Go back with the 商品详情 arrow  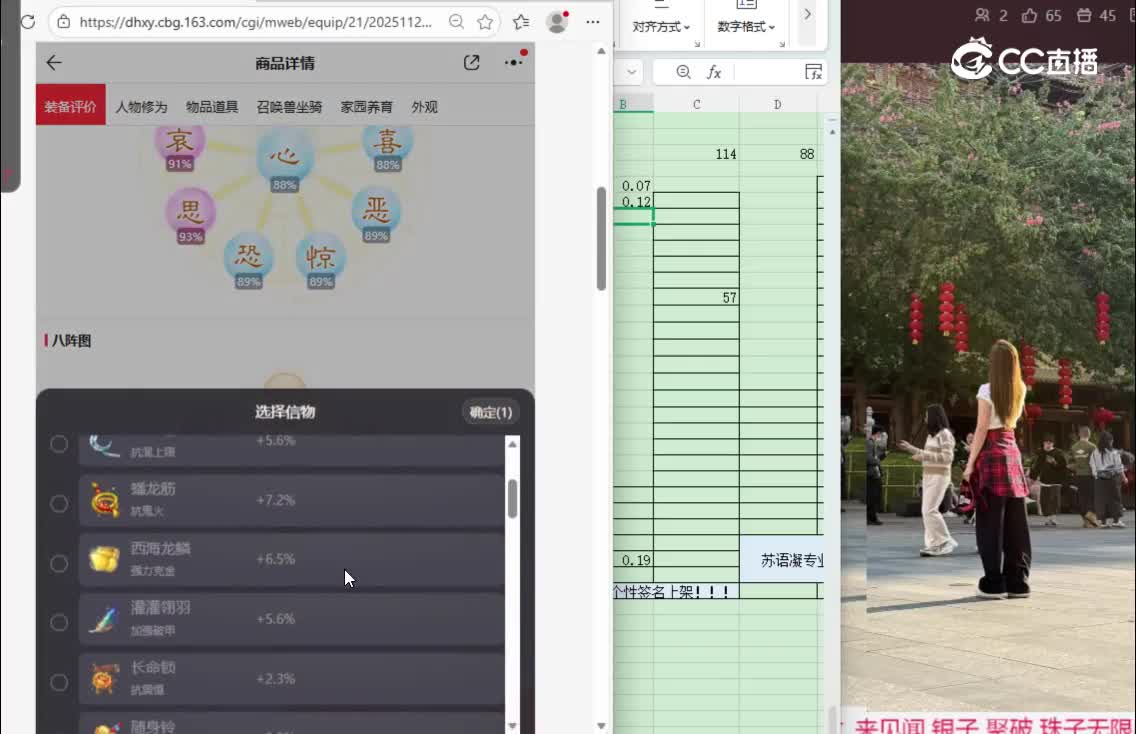tap(54, 63)
